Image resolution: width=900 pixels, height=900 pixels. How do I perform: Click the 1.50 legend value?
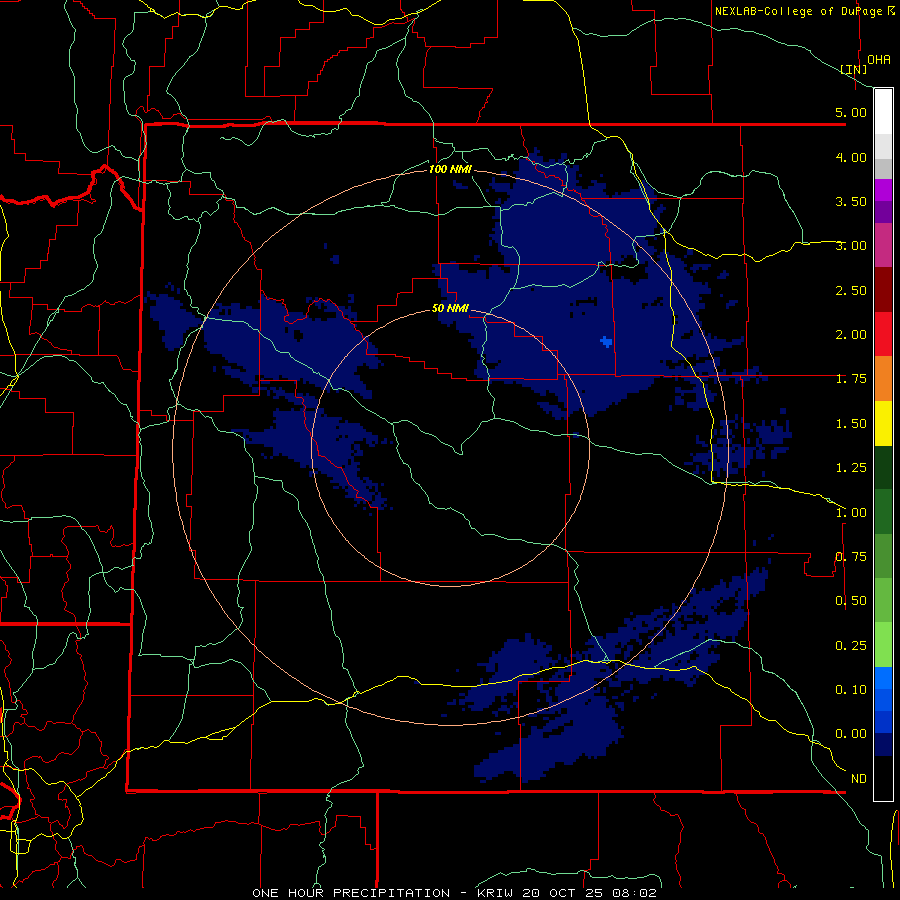click(x=851, y=424)
